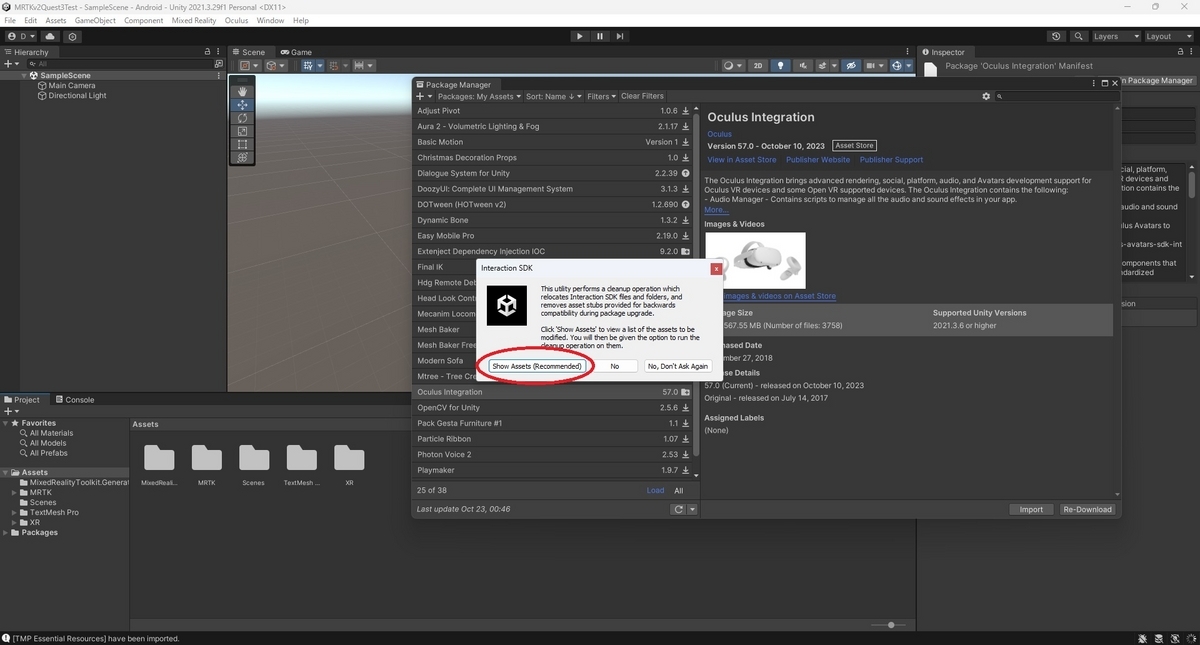Click Oculus headset image thumbnail
The height and width of the screenshot is (645, 1200).
click(755, 261)
